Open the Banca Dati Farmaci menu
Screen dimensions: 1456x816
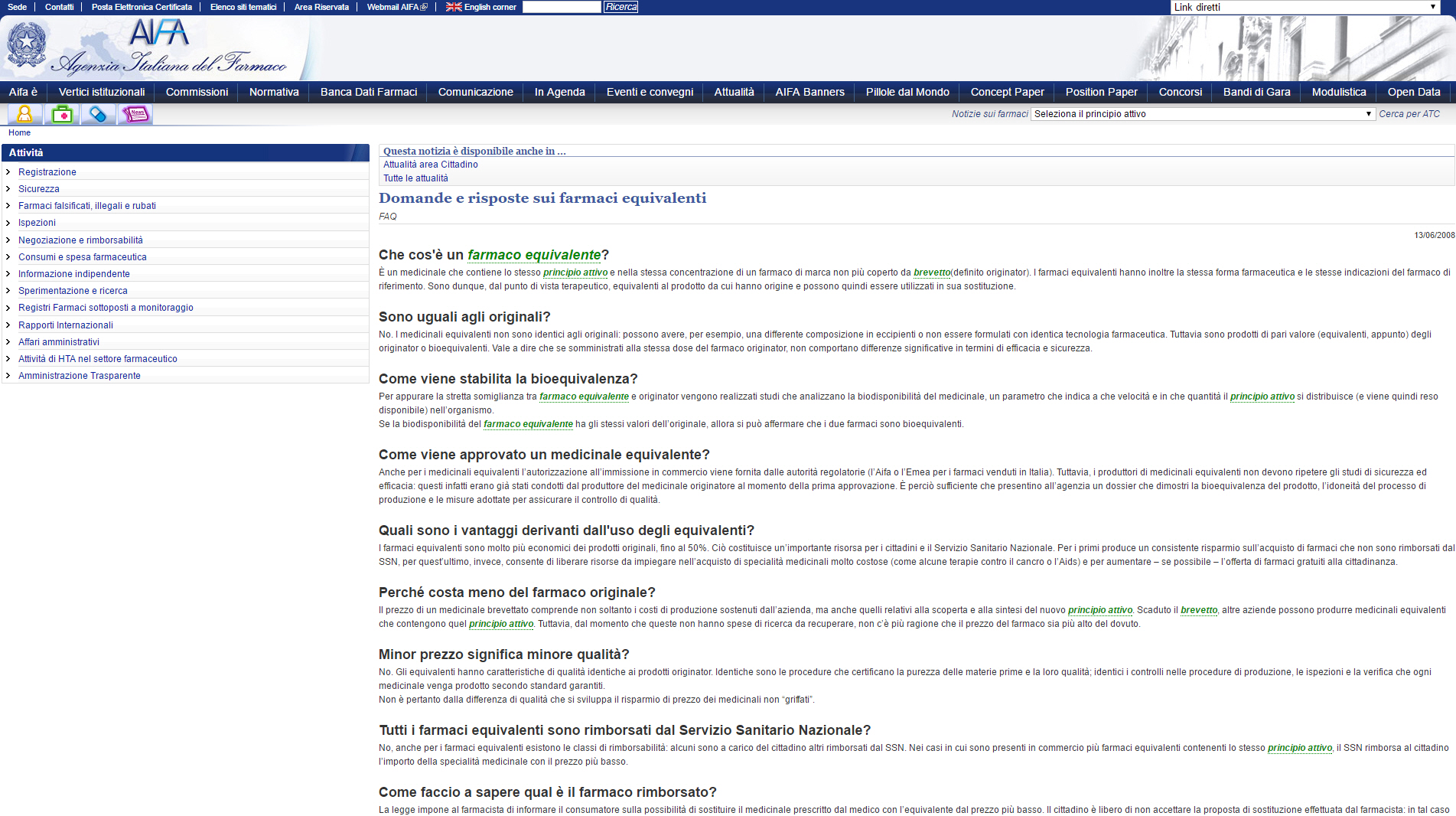click(369, 92)
